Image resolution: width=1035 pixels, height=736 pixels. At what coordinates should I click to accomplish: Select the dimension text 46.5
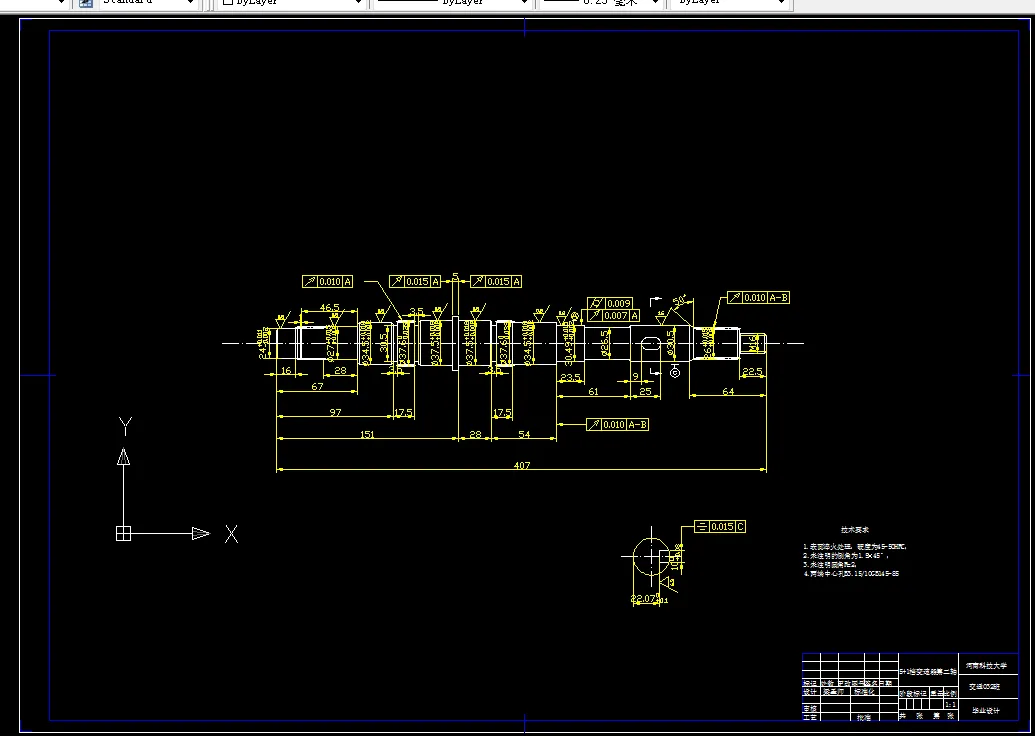[329, 308]
